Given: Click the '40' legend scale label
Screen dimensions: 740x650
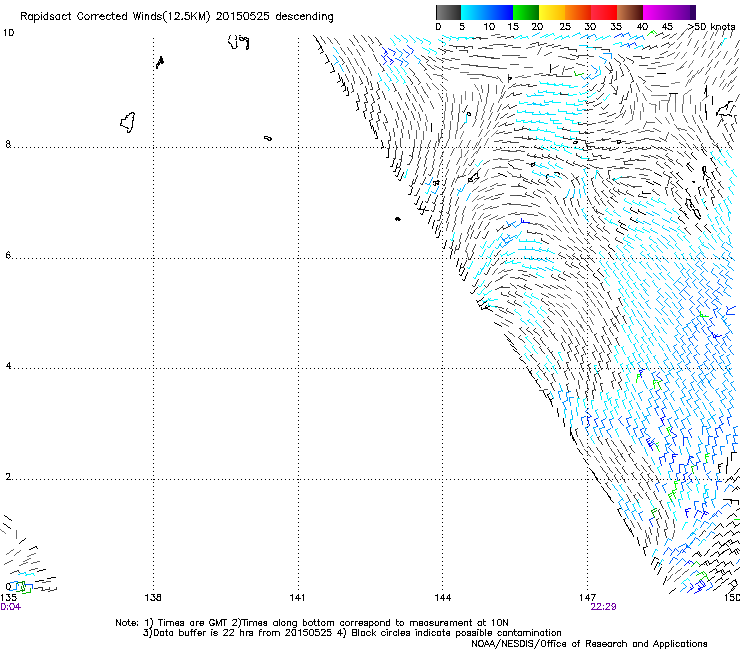Looking at the screenshot, I should pyautogui.click(x=642, y=27).
